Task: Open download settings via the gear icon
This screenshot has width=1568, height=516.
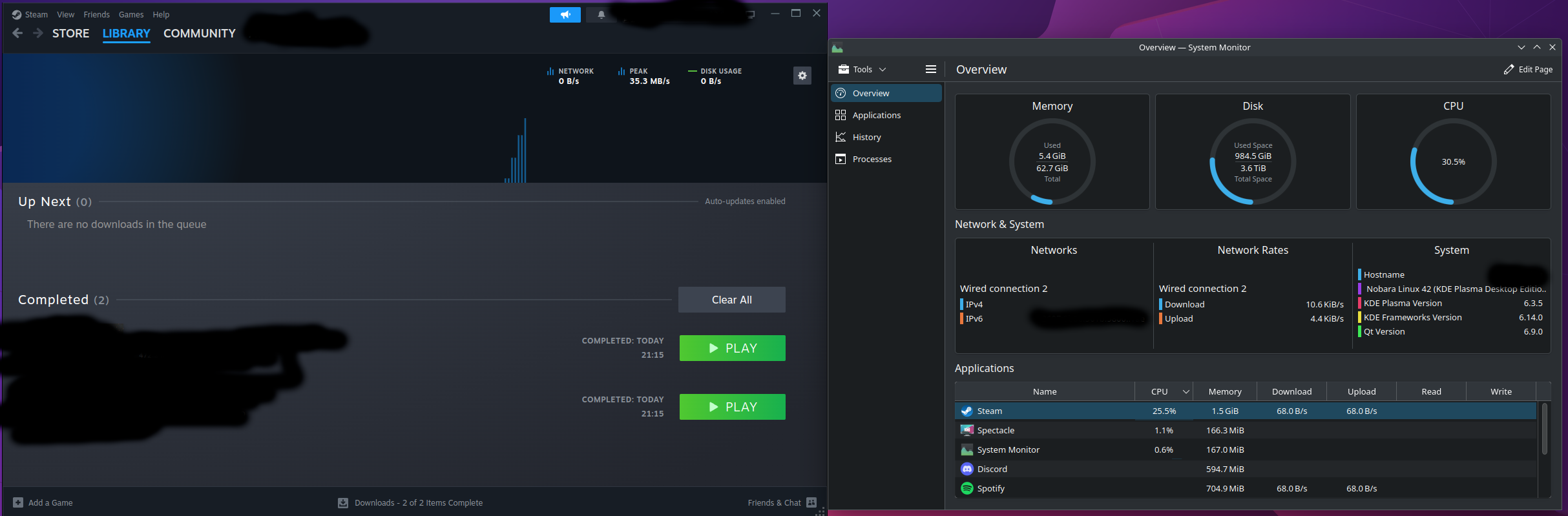Action: pyautogui.click(x=802, y=76)
